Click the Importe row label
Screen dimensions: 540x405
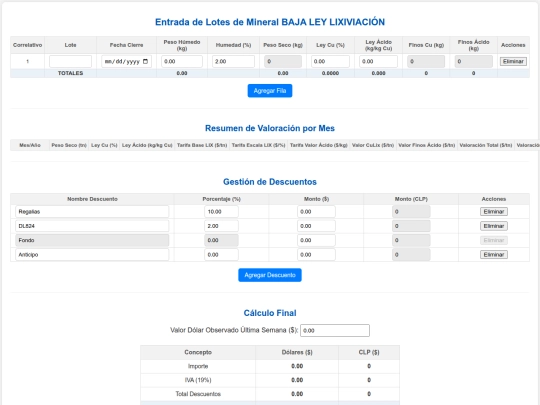coord(198,366)
